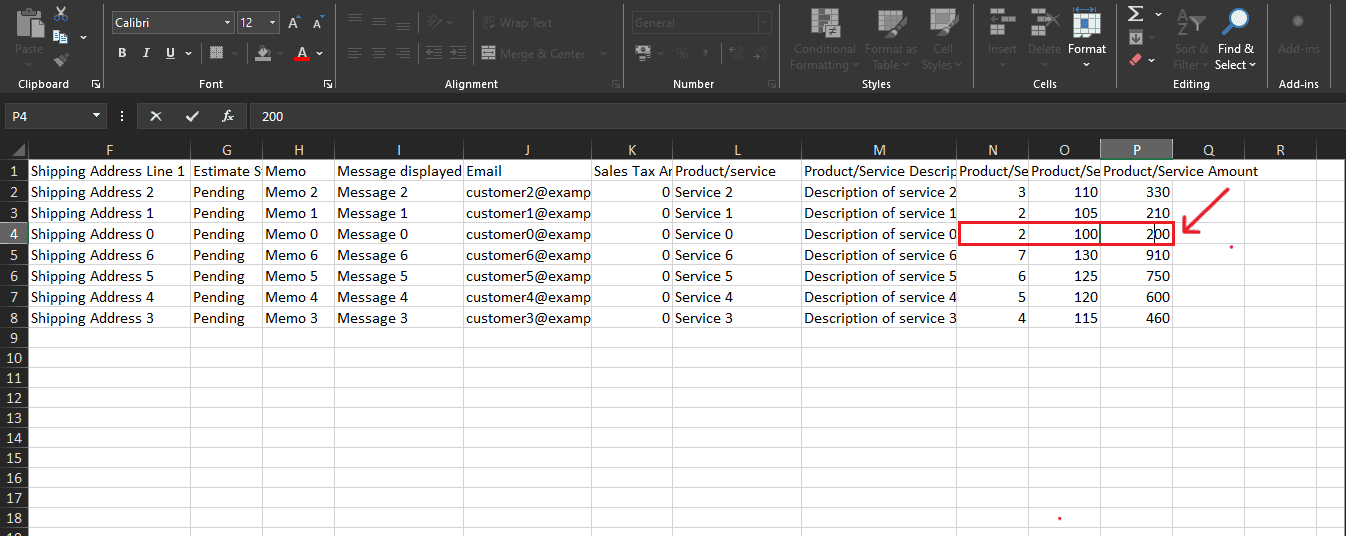The height and width of the screenshot is (536, 1346).
Task: Click the cell containing 910
Action: point(1136,255)
